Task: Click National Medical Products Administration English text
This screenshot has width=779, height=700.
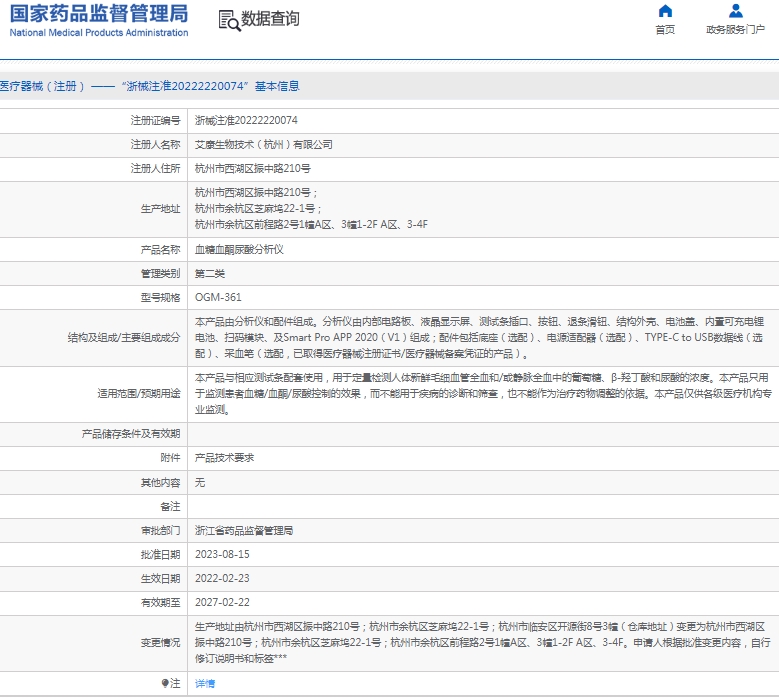Action: tap(99, 33)
